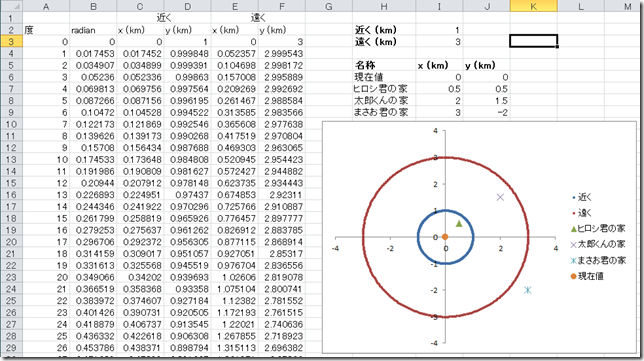Click '太郎くんの家' table row label
Viewport: 644px width, 361px height.
[384, 101]
